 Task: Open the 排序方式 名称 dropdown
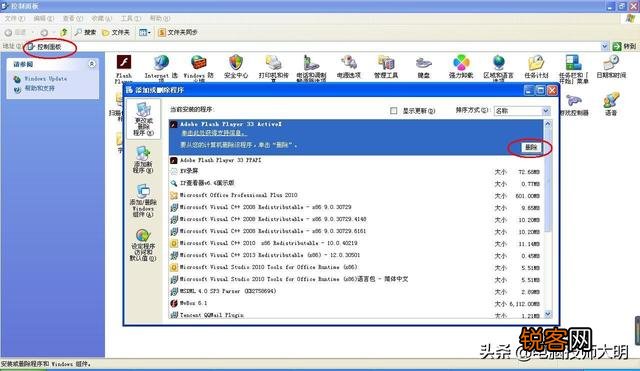coord(522,111)
